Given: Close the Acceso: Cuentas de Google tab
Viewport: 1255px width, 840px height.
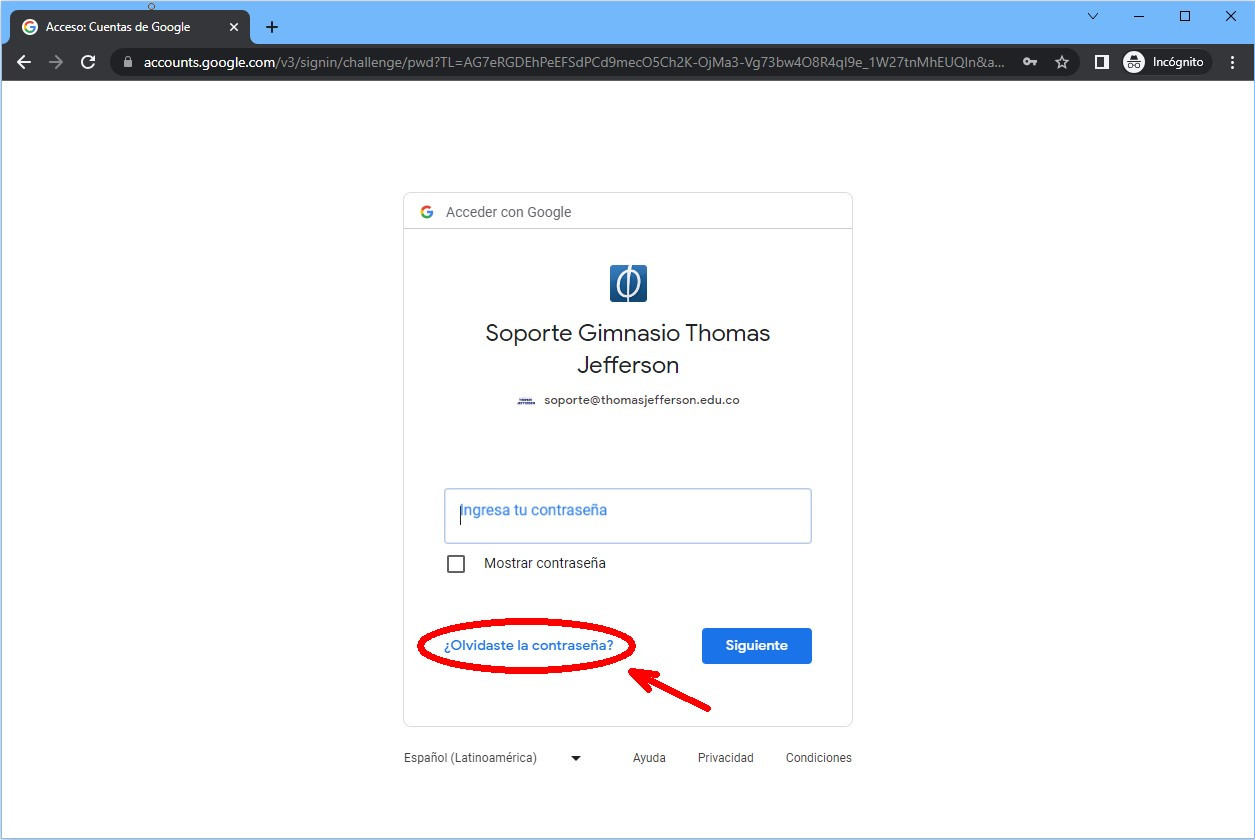Looking at the screenshot, I should point(234,27).
